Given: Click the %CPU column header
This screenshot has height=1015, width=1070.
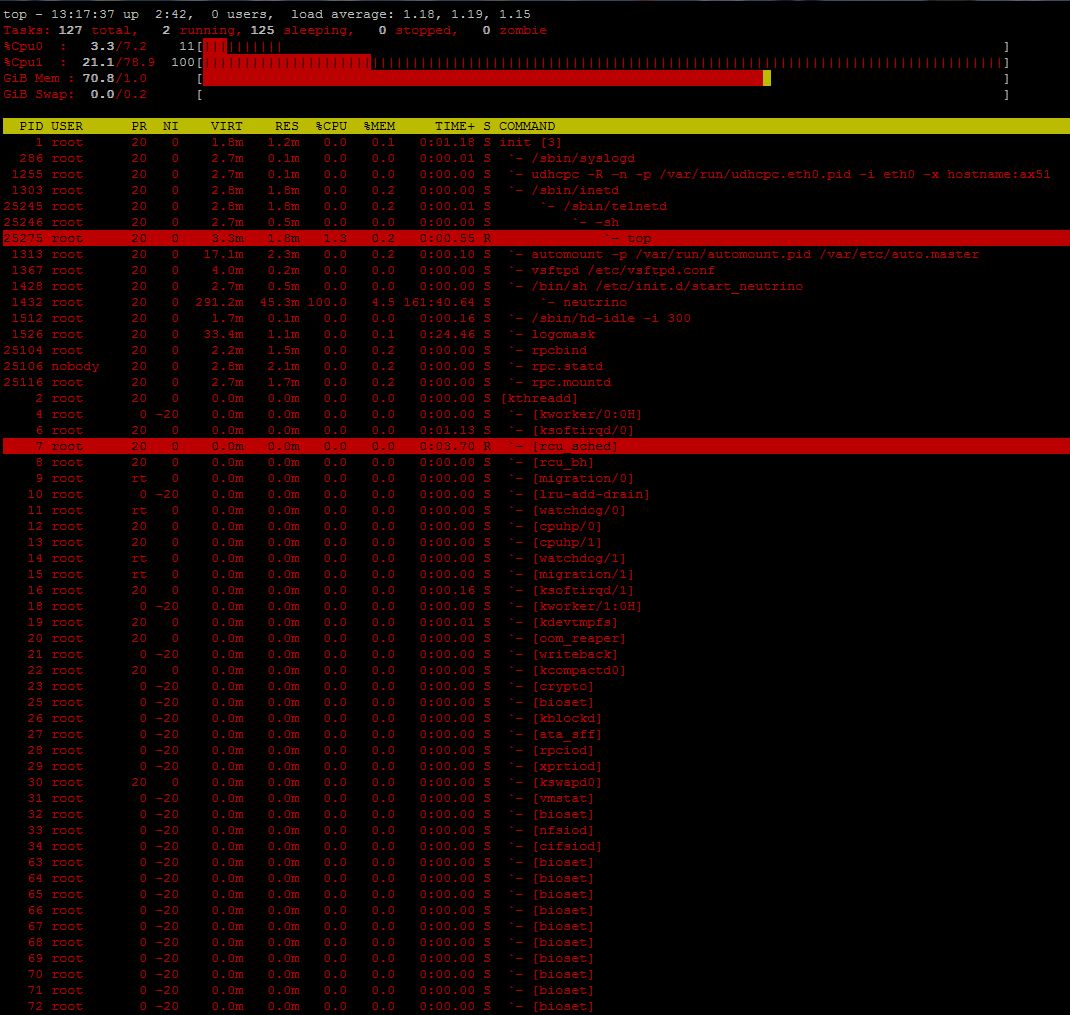Looking at the screenshot, I should [x=331, y=126].
